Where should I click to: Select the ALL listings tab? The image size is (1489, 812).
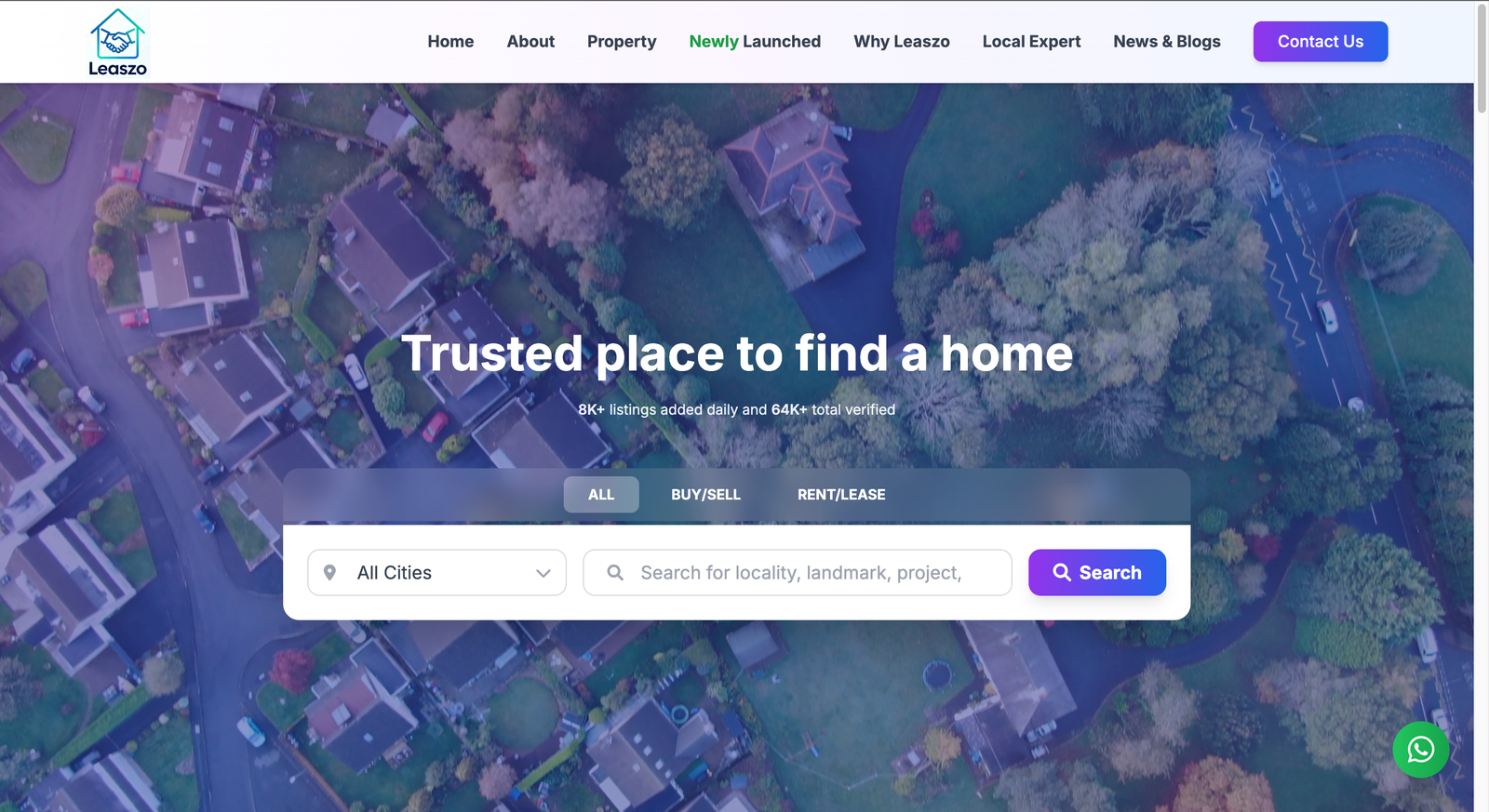(x=601, y=495)
